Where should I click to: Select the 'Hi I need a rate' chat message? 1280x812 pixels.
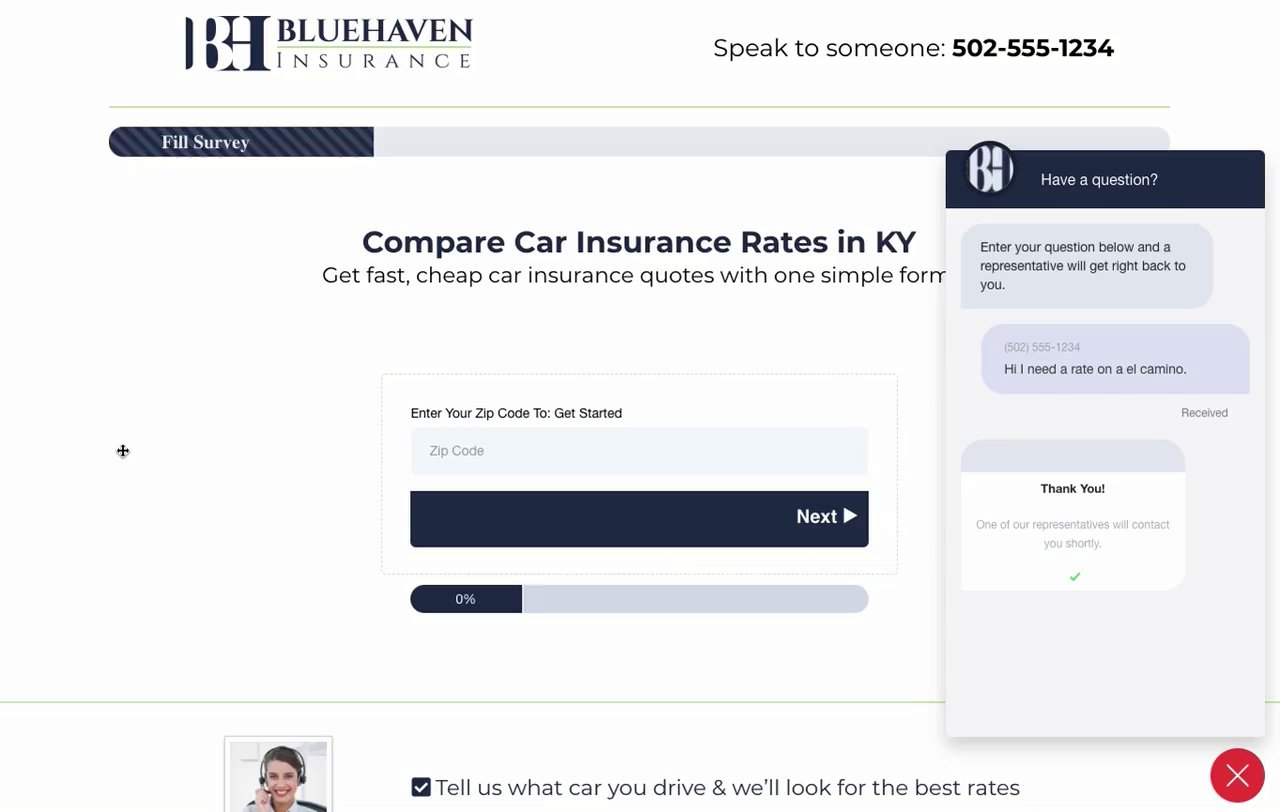click(x=1095, y=369)
